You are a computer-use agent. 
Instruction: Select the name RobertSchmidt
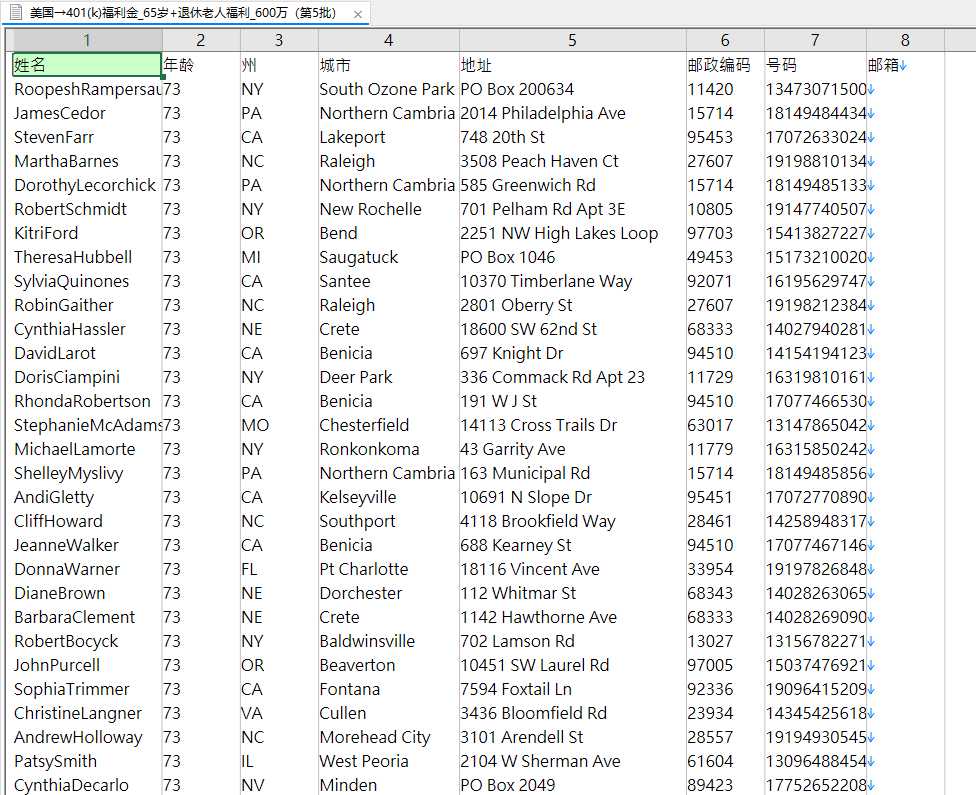tap(70, 209)
